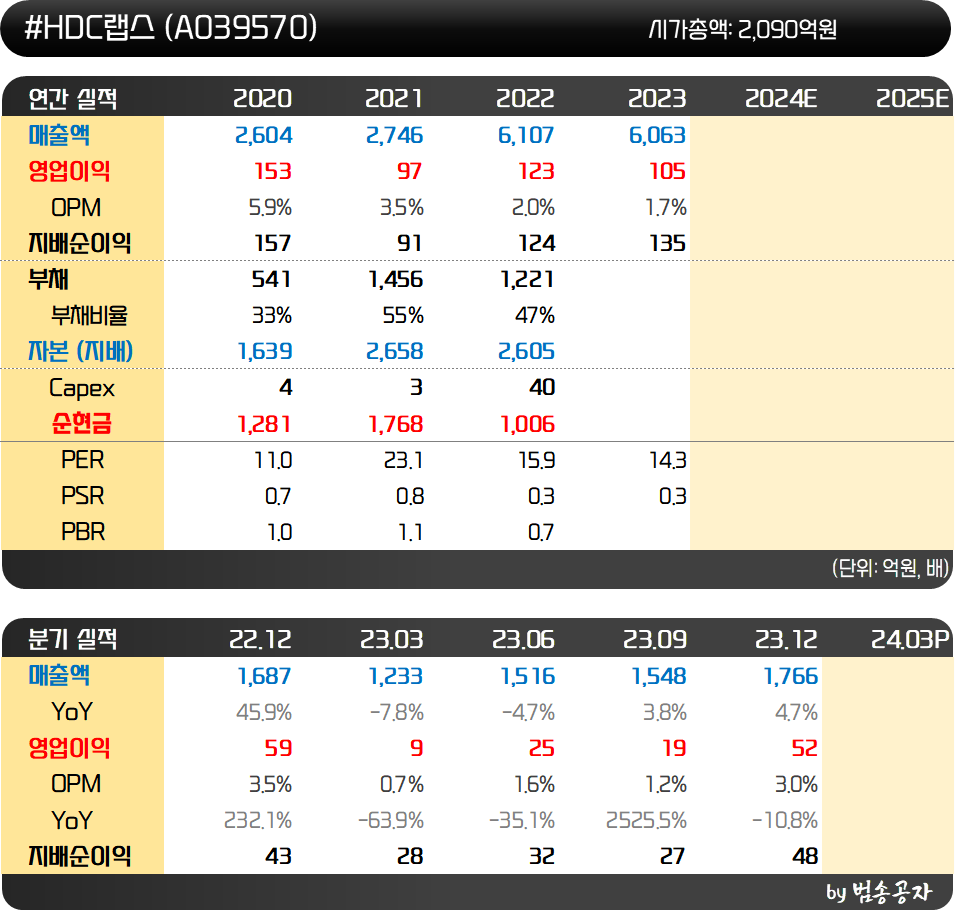Click the 분기 실적 header label
The width and height of the screenshot is (955, 911).
click(x=72, y=639)
